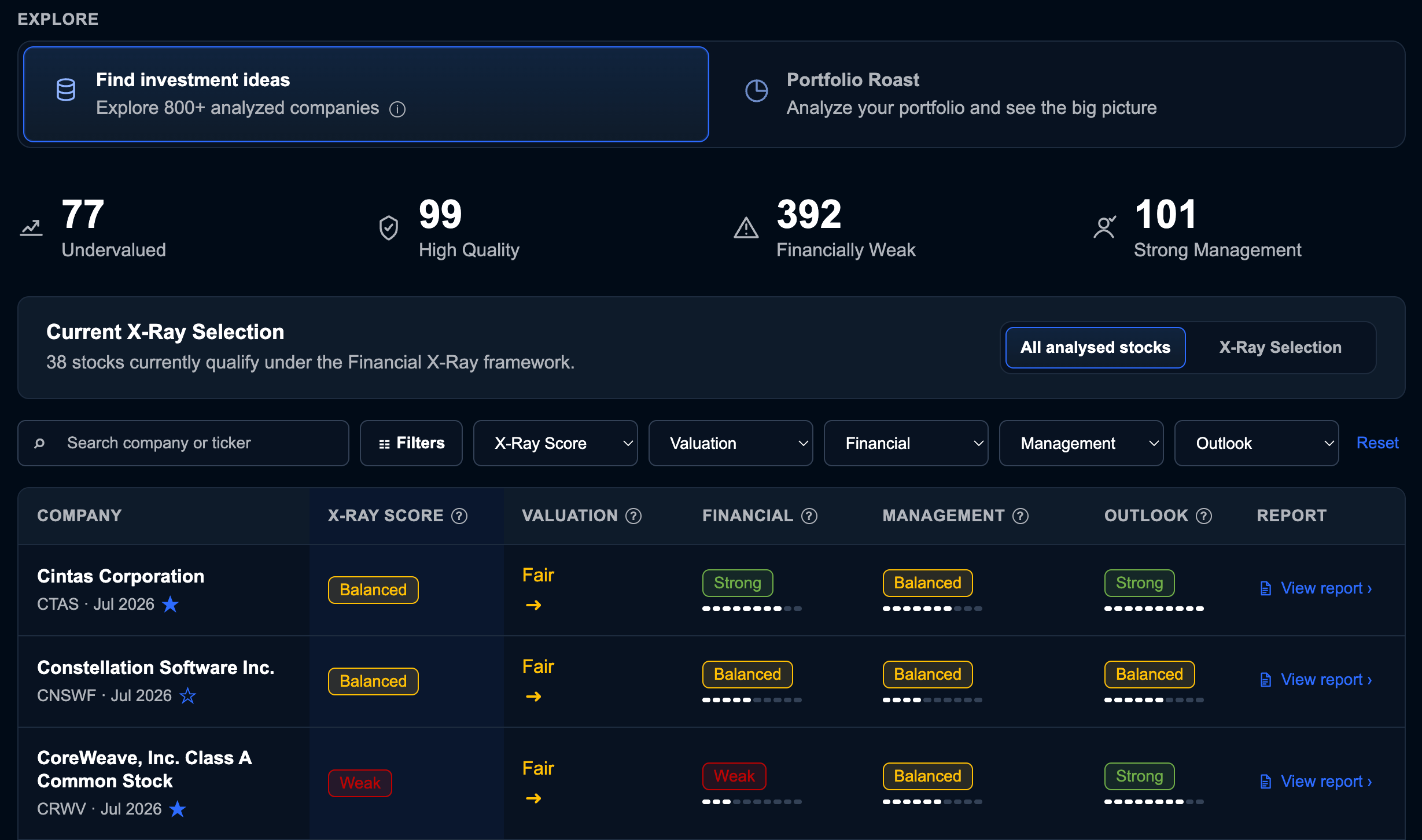Open the Valuation filter dropdown
The width and height of the screenshot is (1422, 840).
pos(731,443)
